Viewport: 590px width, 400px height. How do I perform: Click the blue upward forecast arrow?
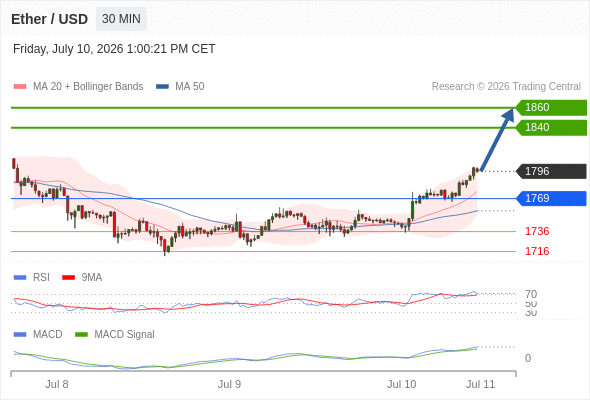497,140
